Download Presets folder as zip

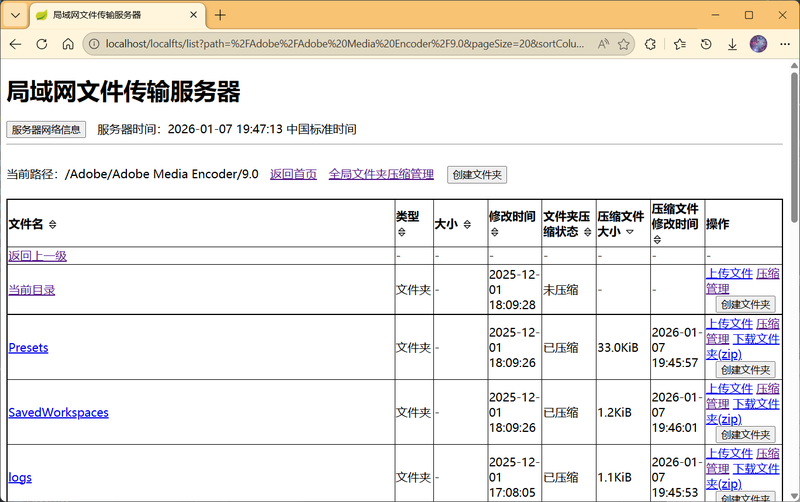pyautogui.click(x=756, y=339)
